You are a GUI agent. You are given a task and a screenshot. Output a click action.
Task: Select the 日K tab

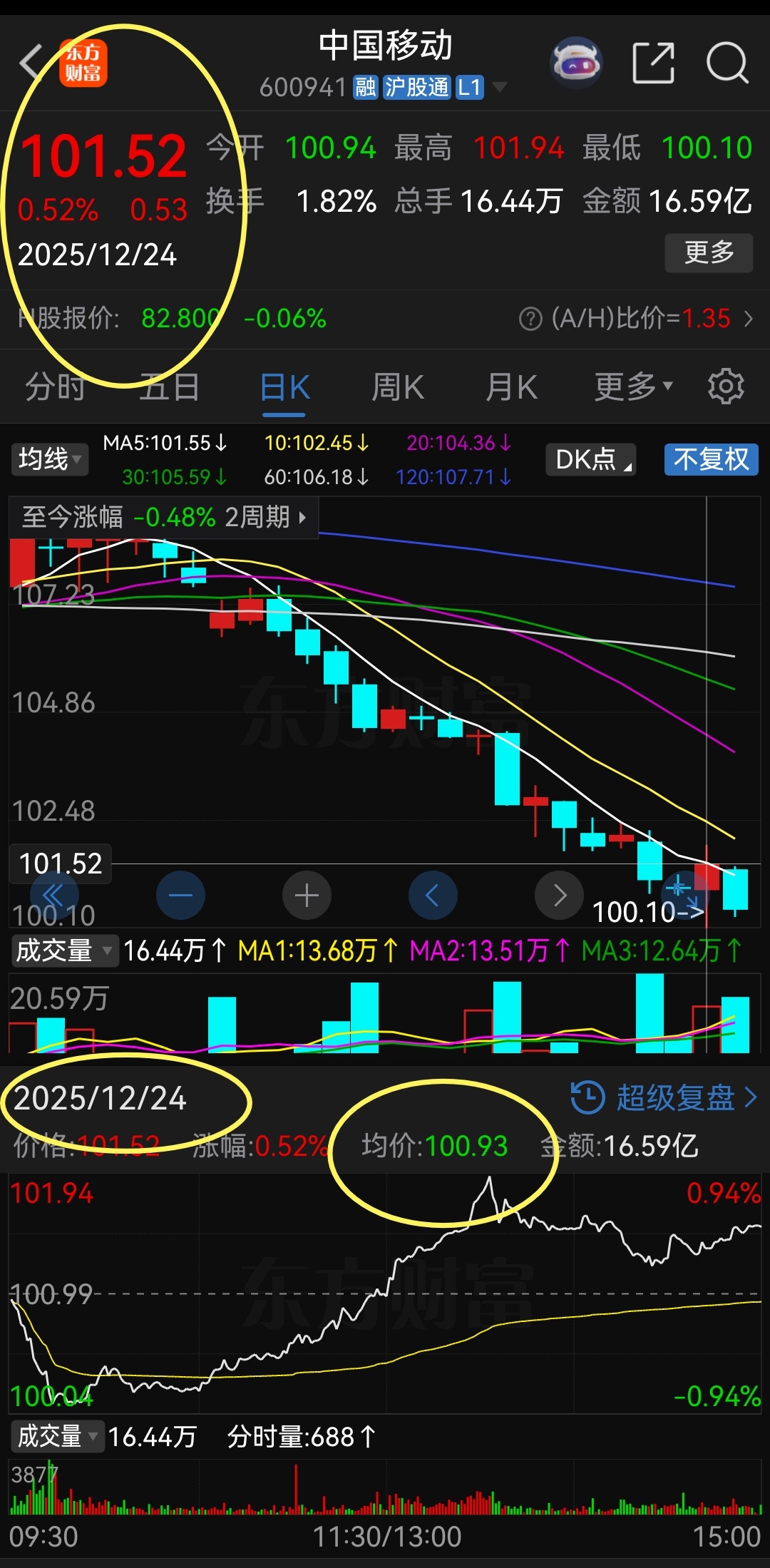[x=284, y=387]
